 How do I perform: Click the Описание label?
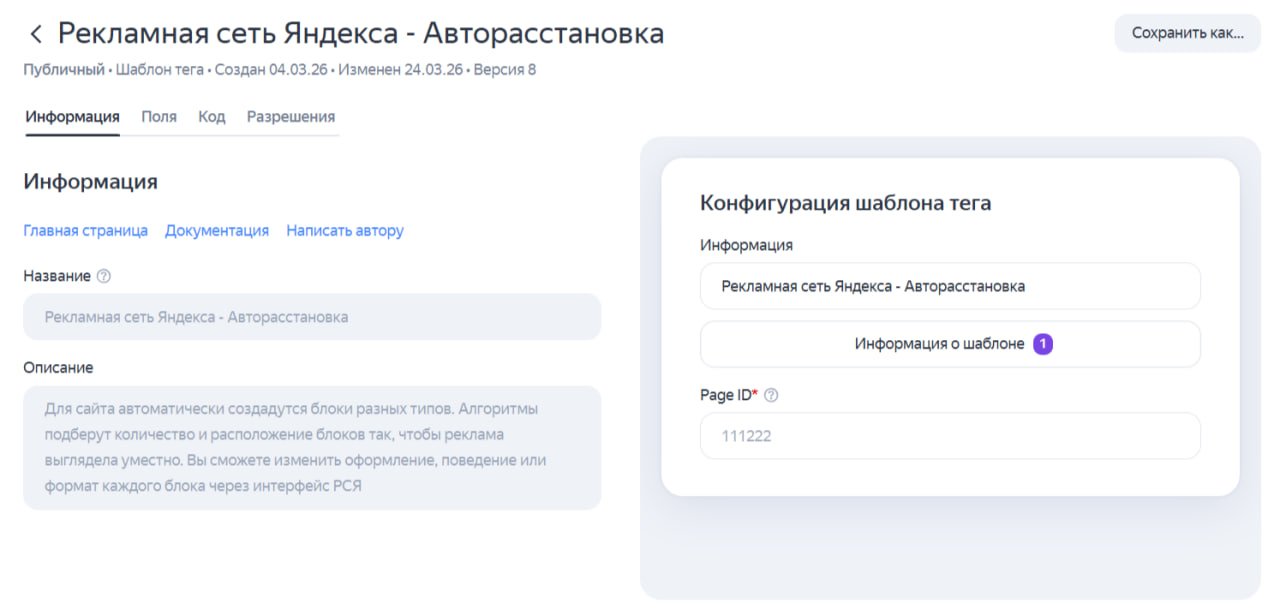click(x=58, y=368)
